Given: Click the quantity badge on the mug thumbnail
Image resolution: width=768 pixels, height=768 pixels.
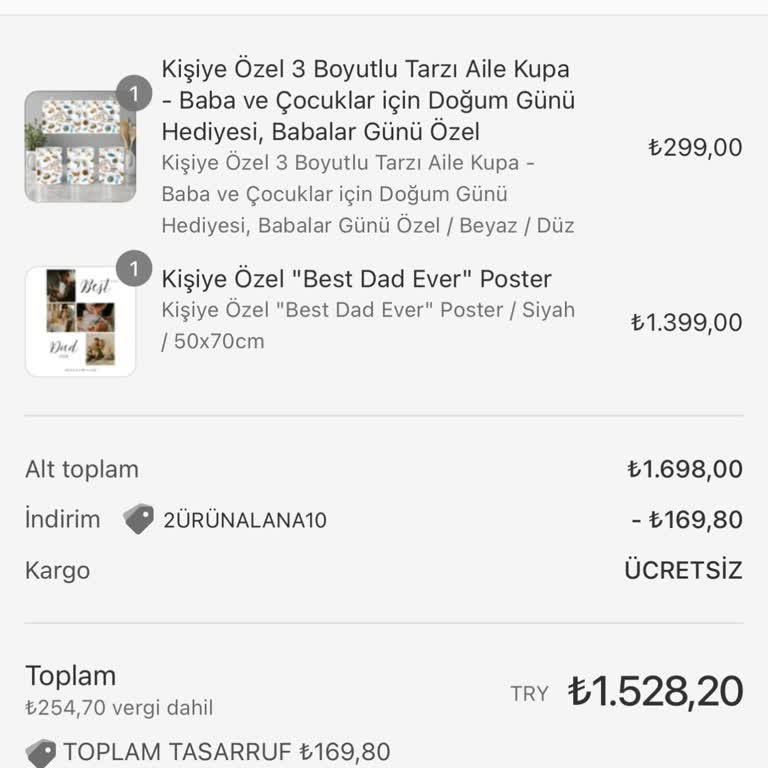Looking at the screenshot, I should click(134, 94).
